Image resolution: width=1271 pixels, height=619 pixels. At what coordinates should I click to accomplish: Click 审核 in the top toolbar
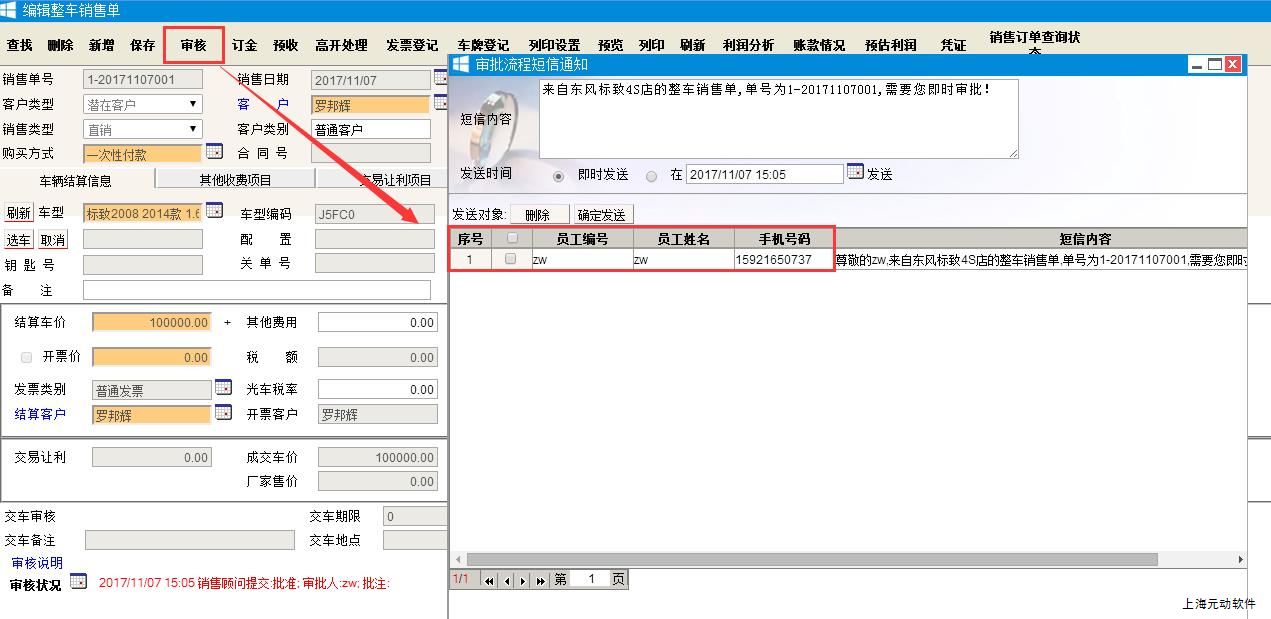[x=193, y=45]
